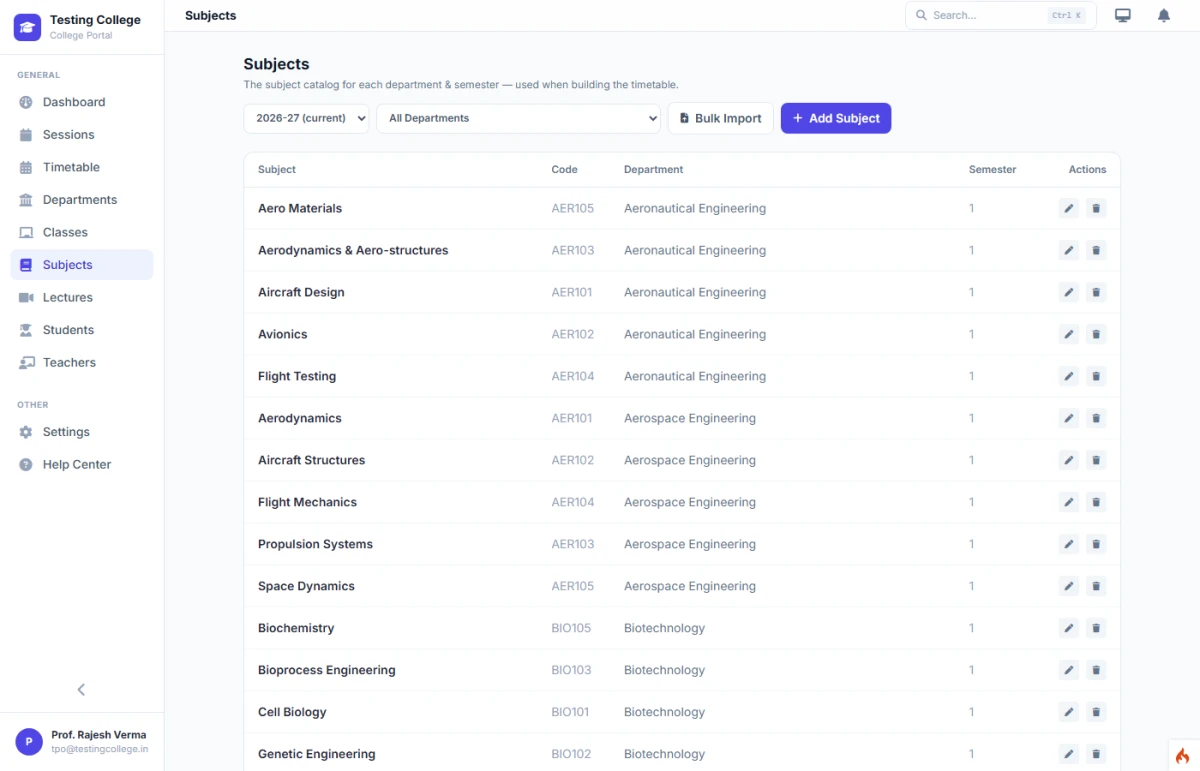Delete the Genetic Engineering subject
Viewport: 1200px width, 771px height.
1096,755
